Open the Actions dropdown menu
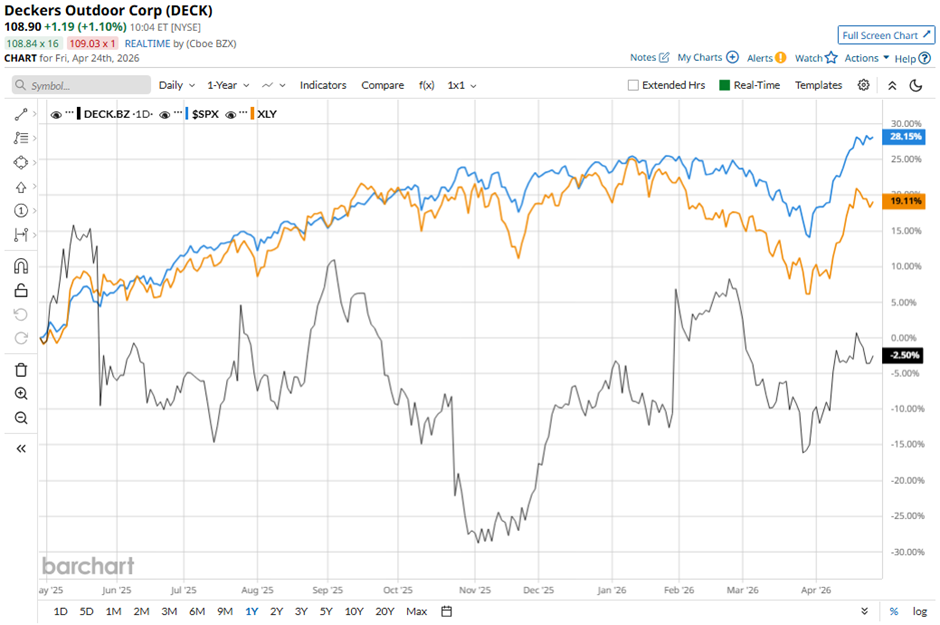Image resolution: width=940 pixels, height=625 pixels. [x=866, y=58]
